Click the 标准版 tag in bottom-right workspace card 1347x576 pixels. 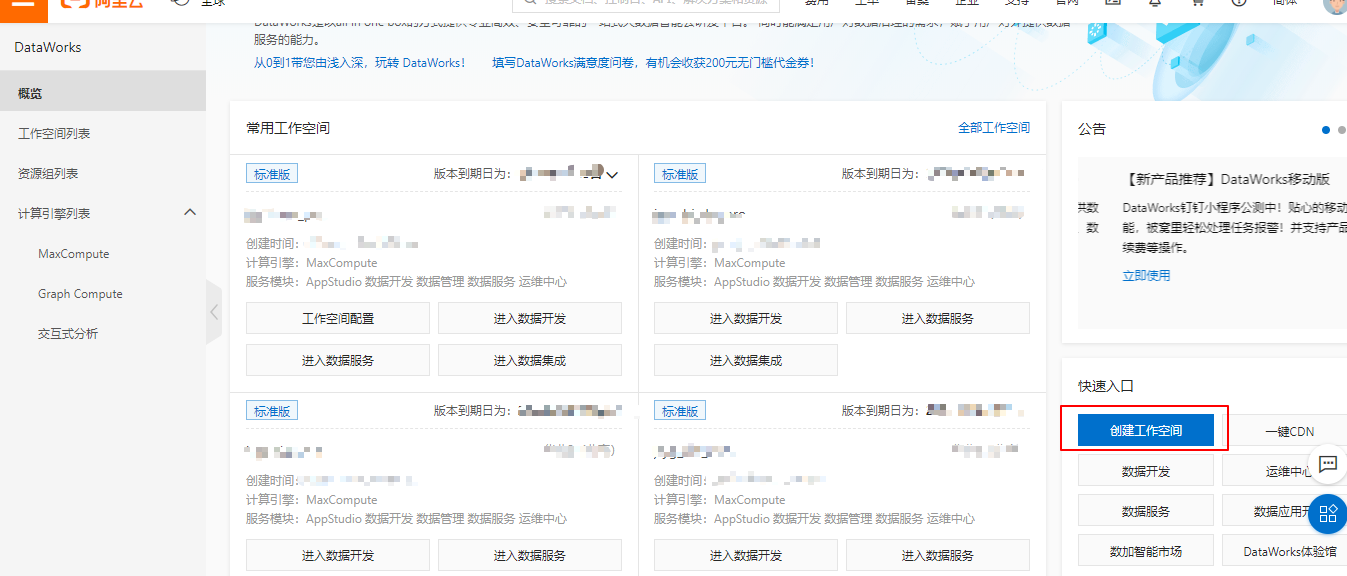pyautogui.click(x=680, y=411)
